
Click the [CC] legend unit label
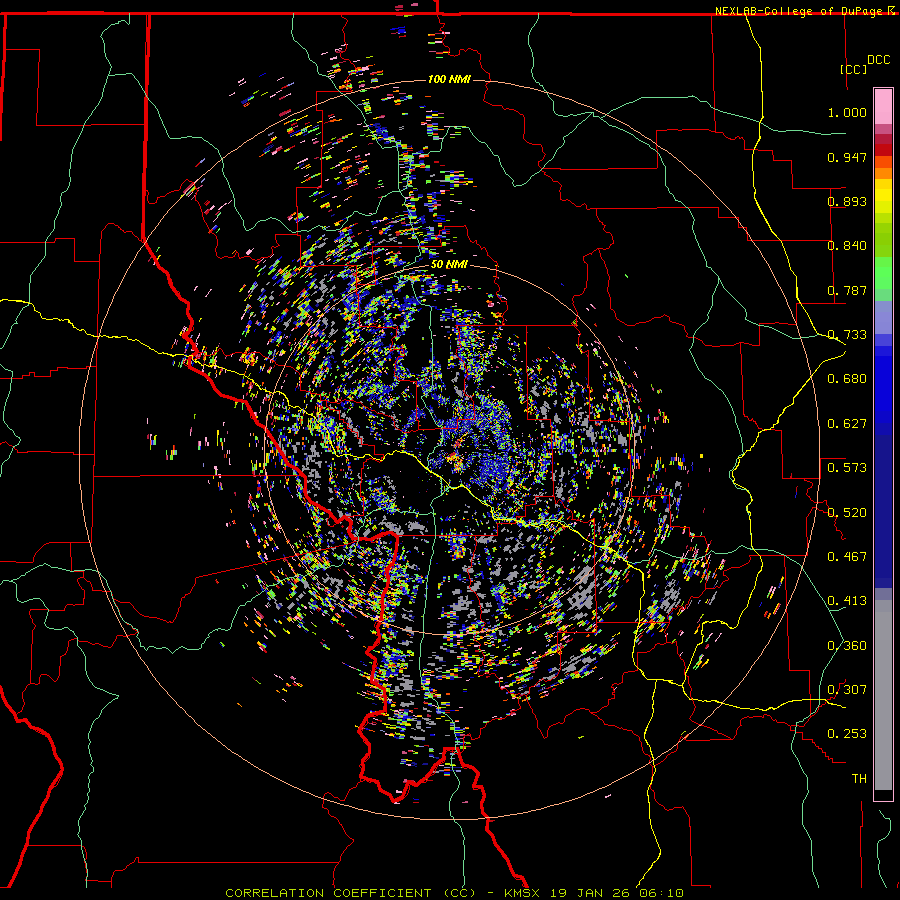click(853, 69)
